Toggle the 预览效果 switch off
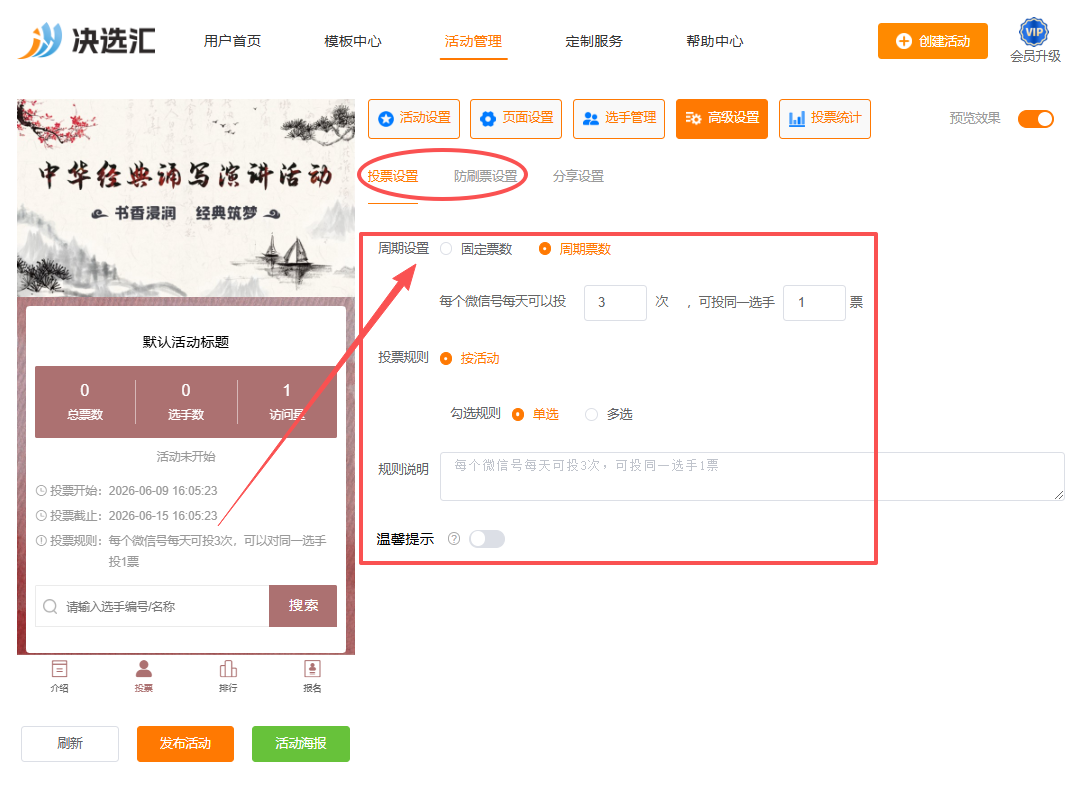This screenshot has width=1086, height=786. (x=1035, y=119)
